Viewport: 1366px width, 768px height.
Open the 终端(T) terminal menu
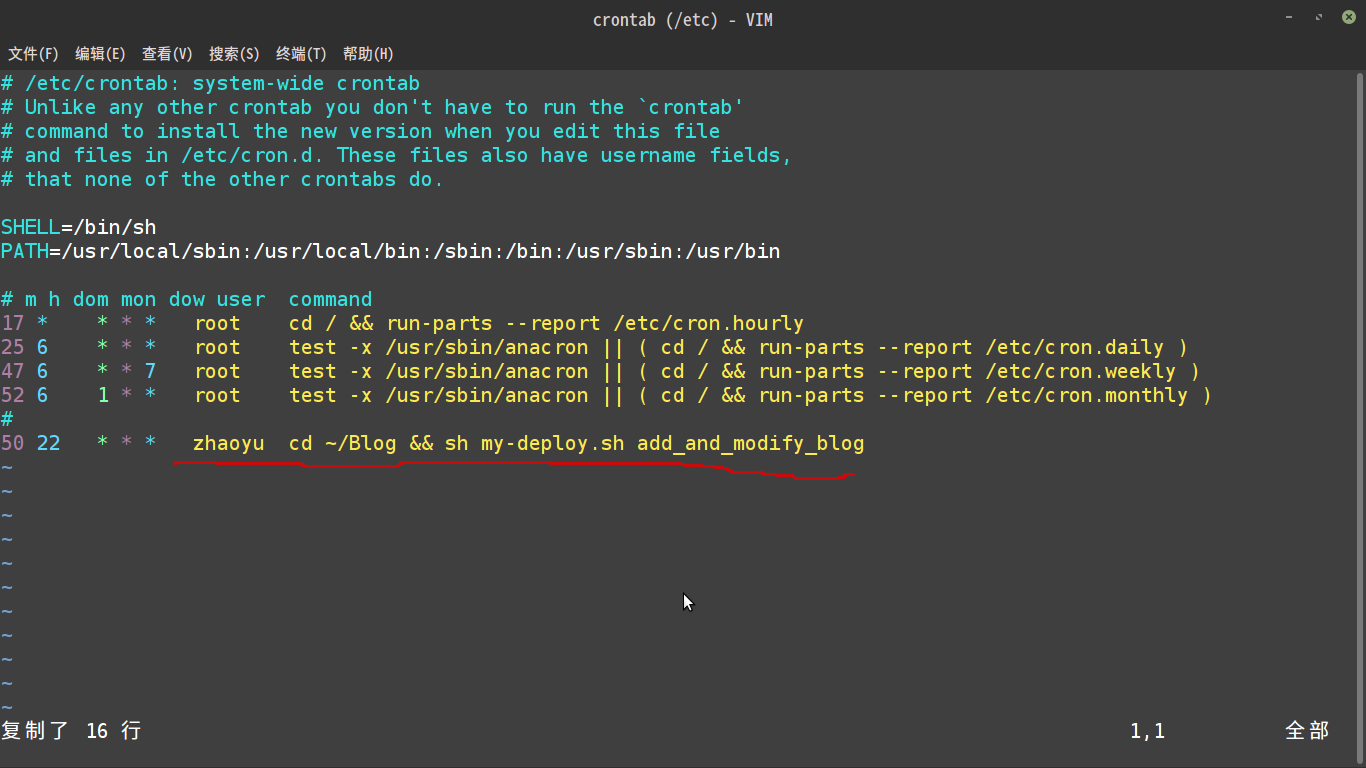coord(301,54)
